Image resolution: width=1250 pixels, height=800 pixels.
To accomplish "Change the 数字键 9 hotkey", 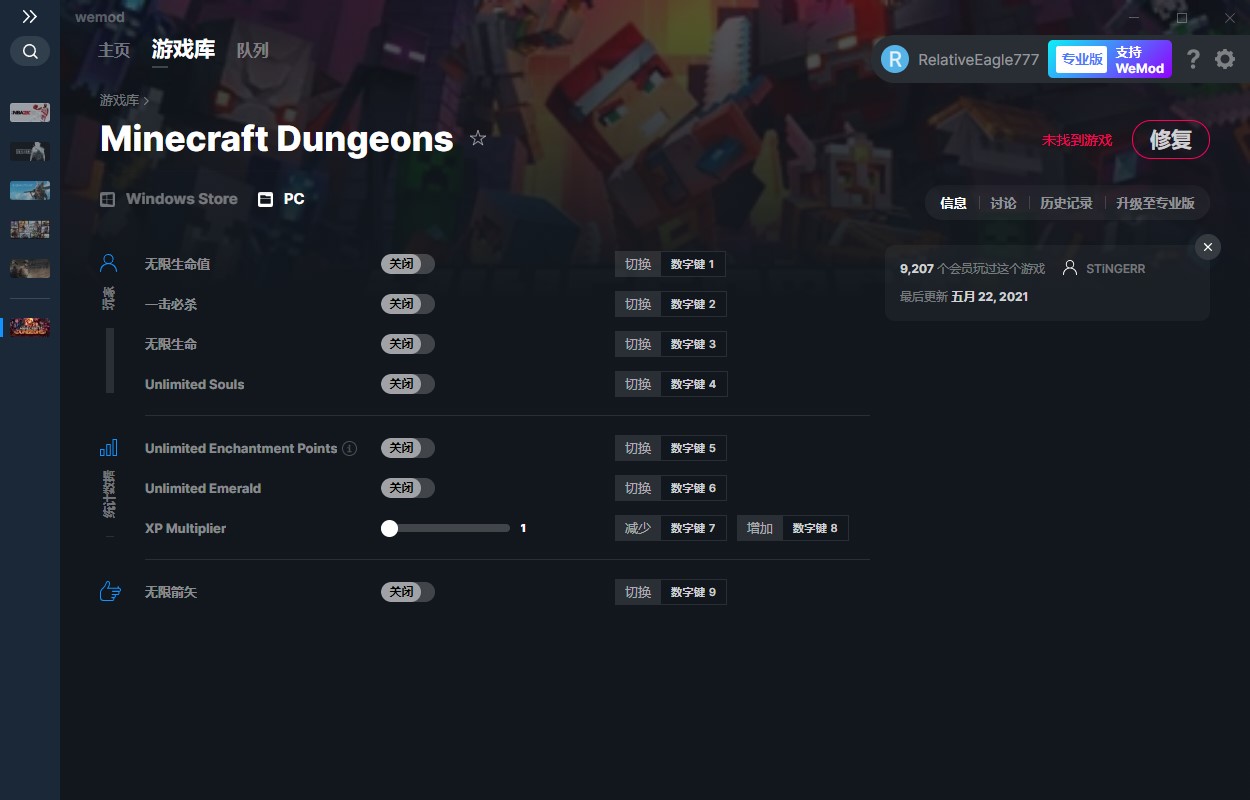I will (693, 592).
